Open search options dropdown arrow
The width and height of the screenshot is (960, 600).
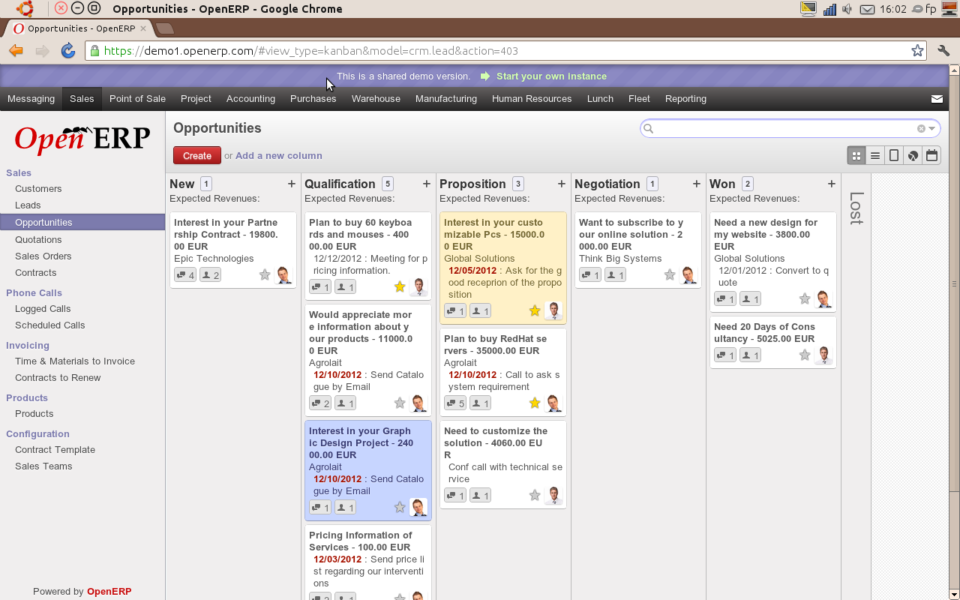[932, 129]
